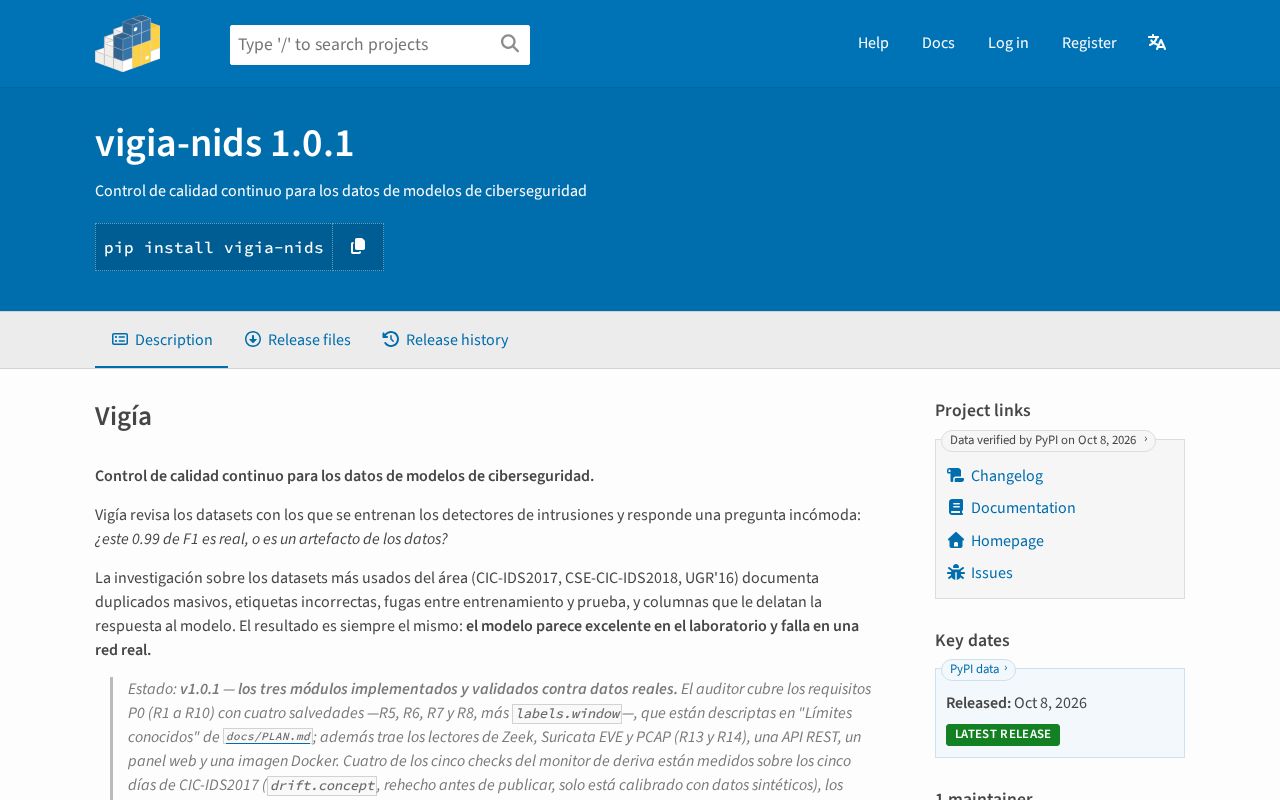Open the language selector icon

[x=1157, y=42]
